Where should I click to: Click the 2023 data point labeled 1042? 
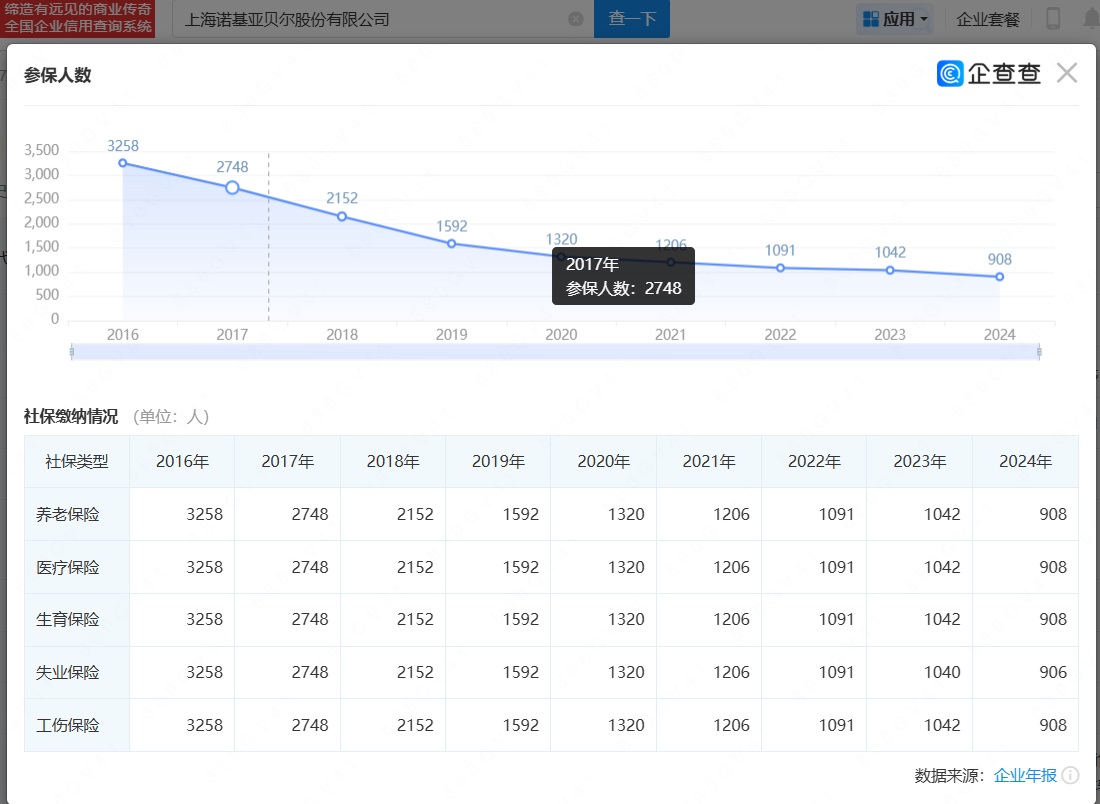tap(890, 270)
